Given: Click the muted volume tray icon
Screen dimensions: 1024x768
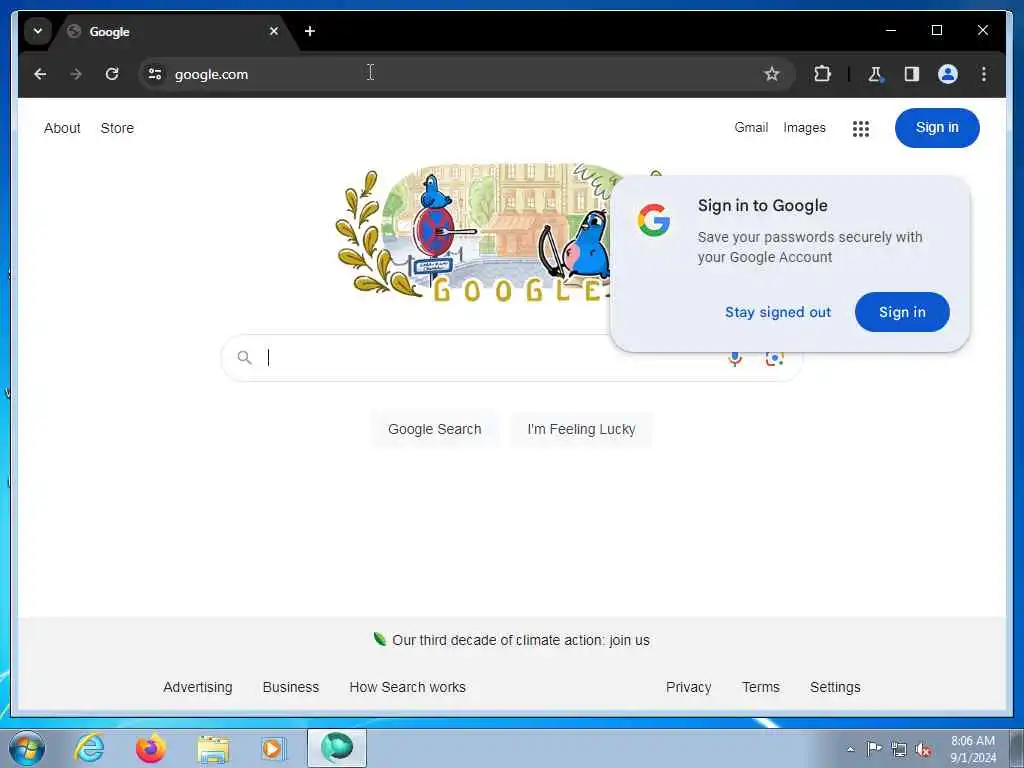Looking at the screenshot, I should [923, 750].
